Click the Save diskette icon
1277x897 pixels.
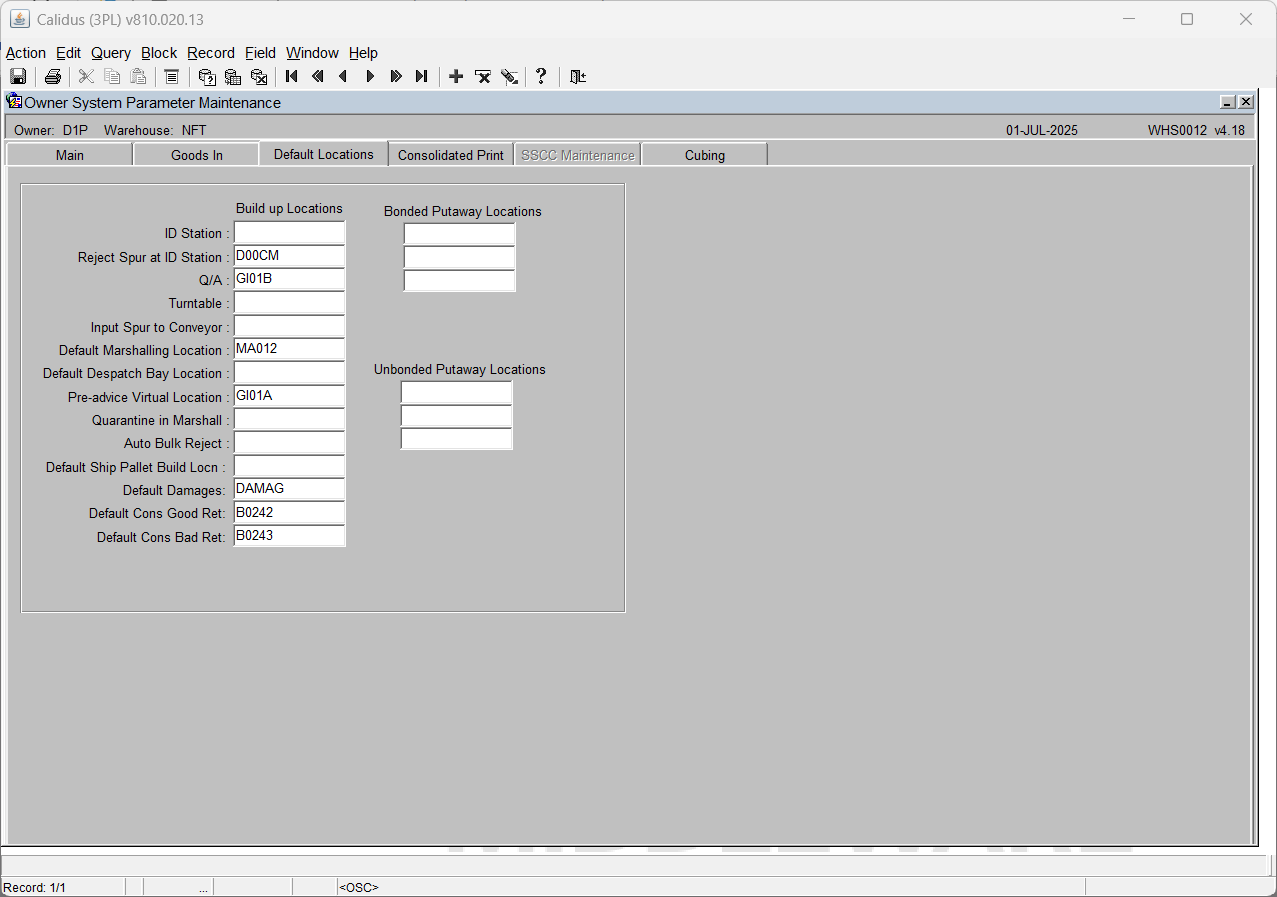click(18, 77)
